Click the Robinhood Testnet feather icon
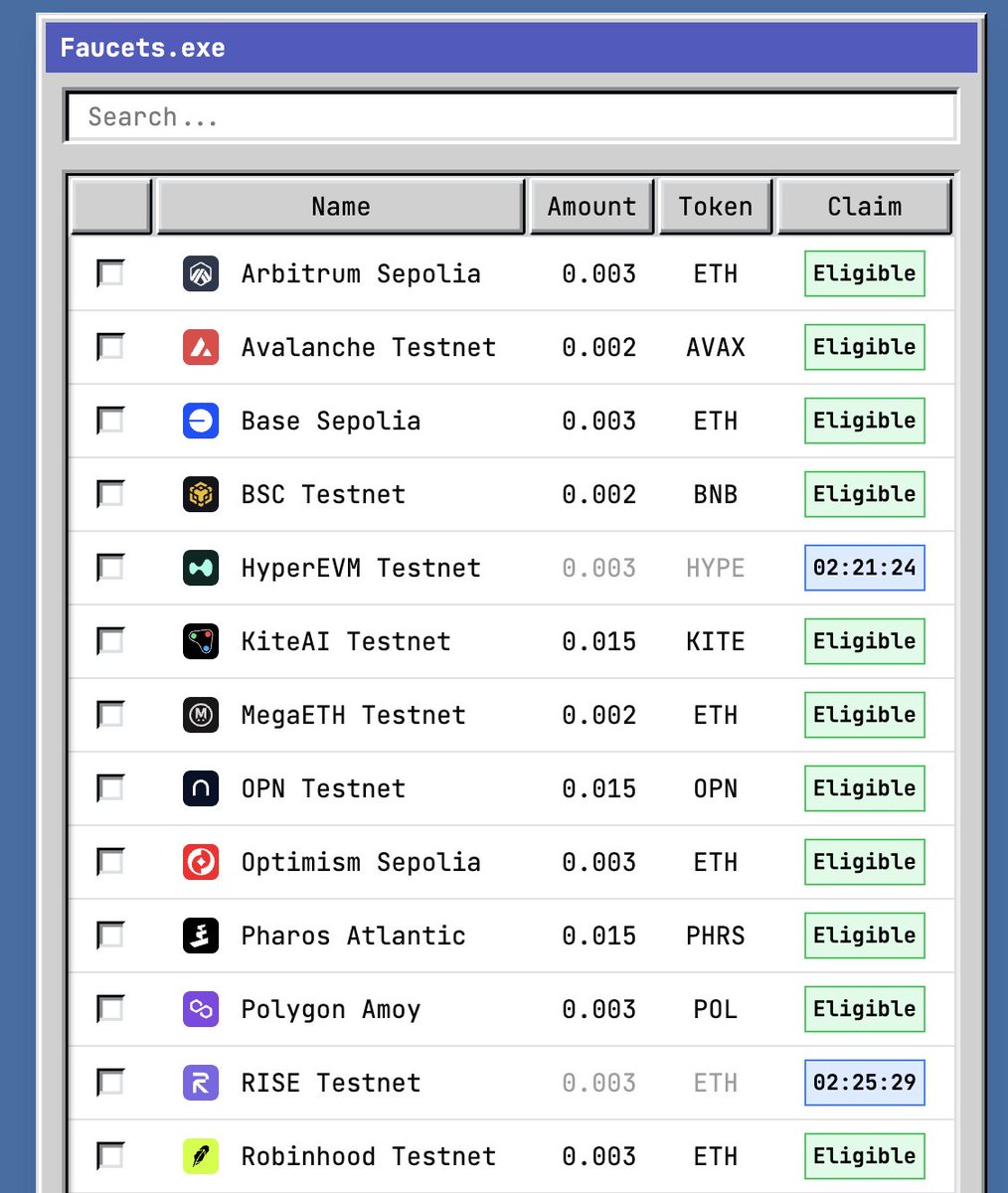The image size is (1008, 1193). coord(201,1156)
